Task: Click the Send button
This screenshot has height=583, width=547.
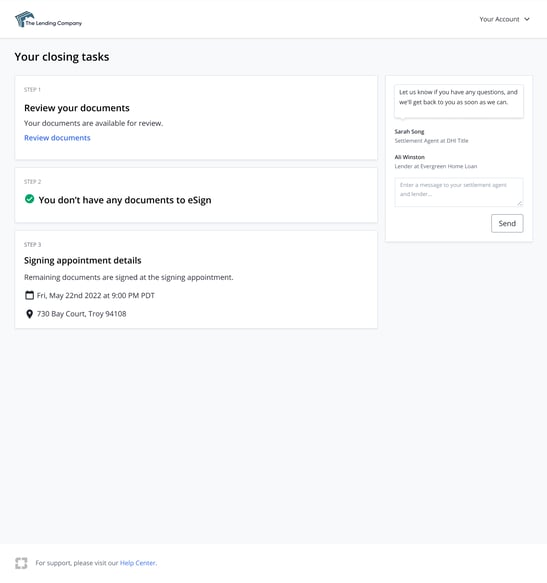Action: [507, 223]
